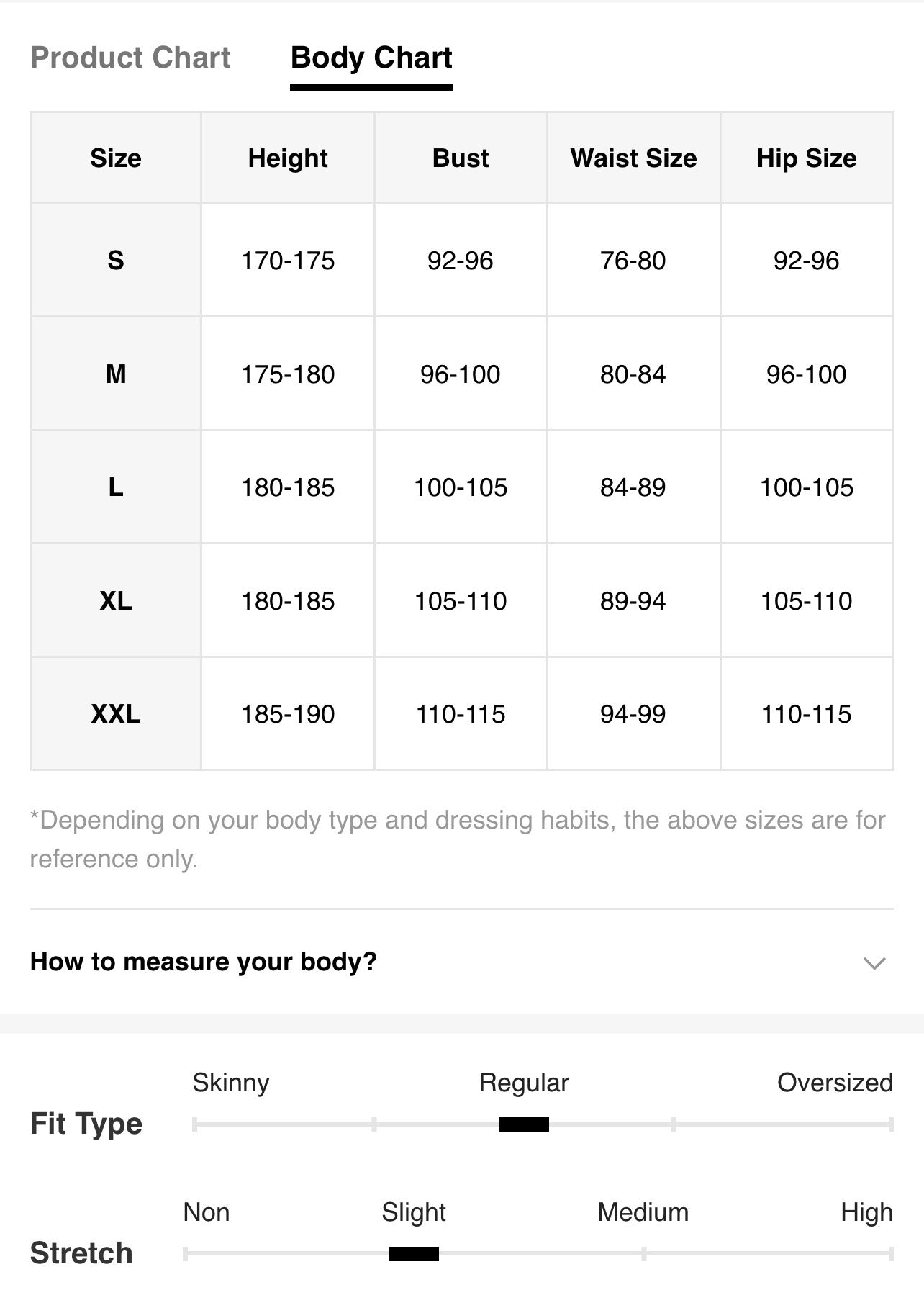Click the Oversized fit label
The image size is (924, 1290).
tap(835, 1083)
